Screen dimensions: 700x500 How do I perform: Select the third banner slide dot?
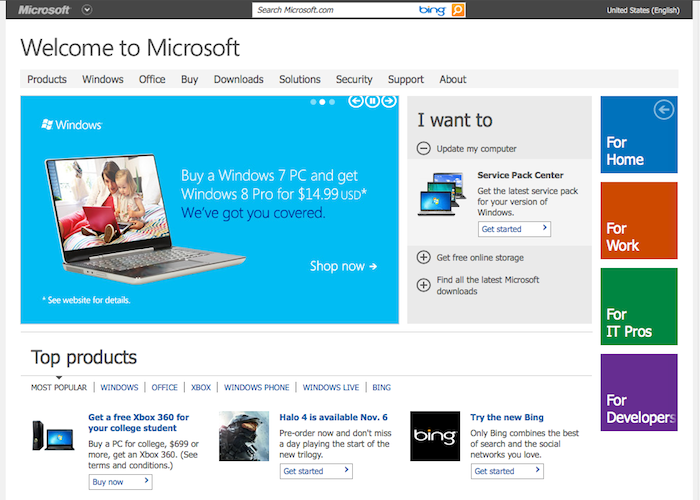tap(332, 102)
